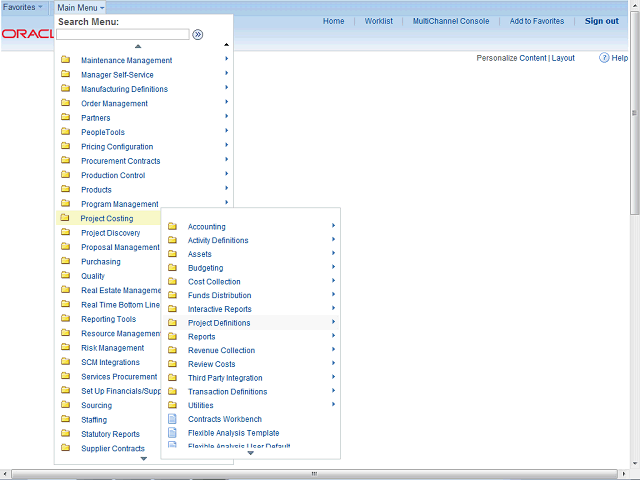Click the folder icon beside Supplier Contracts
640x480 pixels.
click(x=65, y=448)
